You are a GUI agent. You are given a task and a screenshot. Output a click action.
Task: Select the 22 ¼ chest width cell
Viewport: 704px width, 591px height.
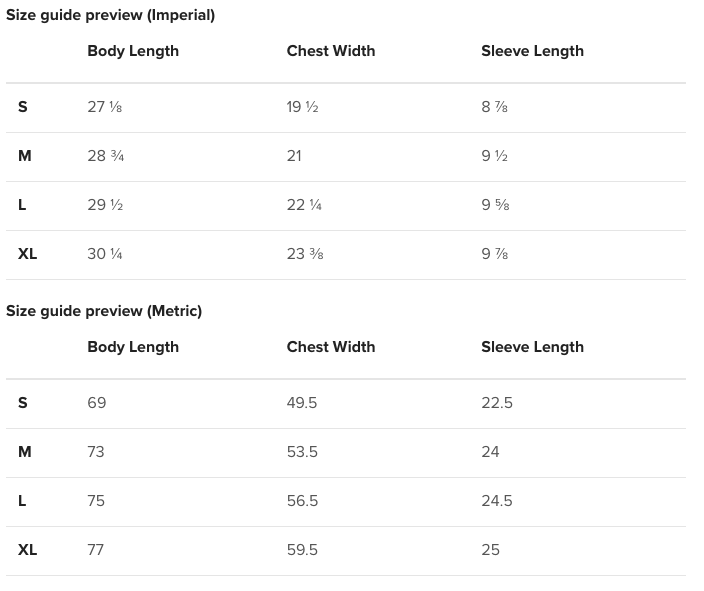pyautogui.click(x=304, y=205)
